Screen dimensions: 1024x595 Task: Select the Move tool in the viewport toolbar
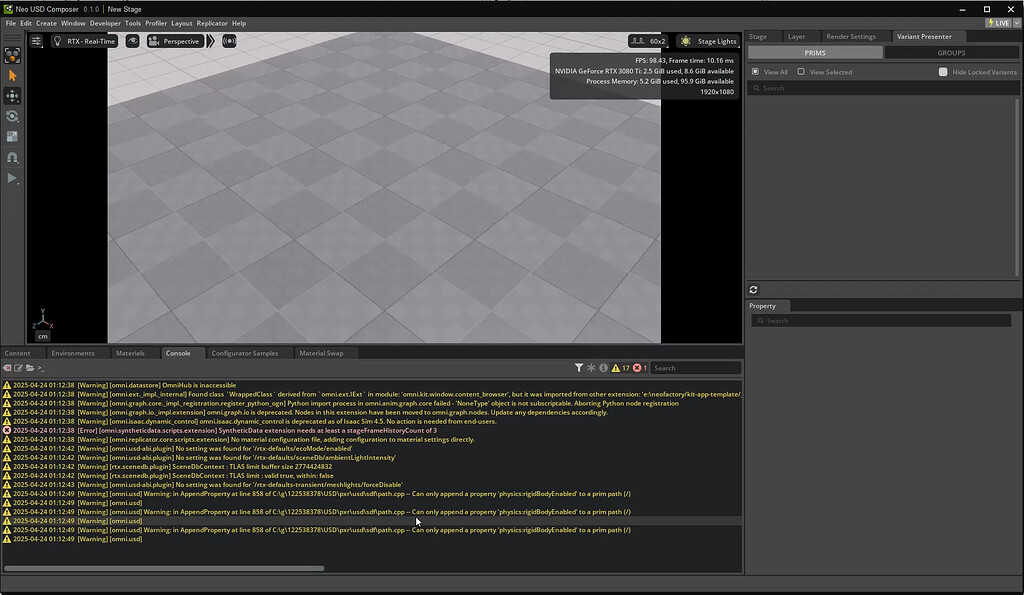click(12, 95)
